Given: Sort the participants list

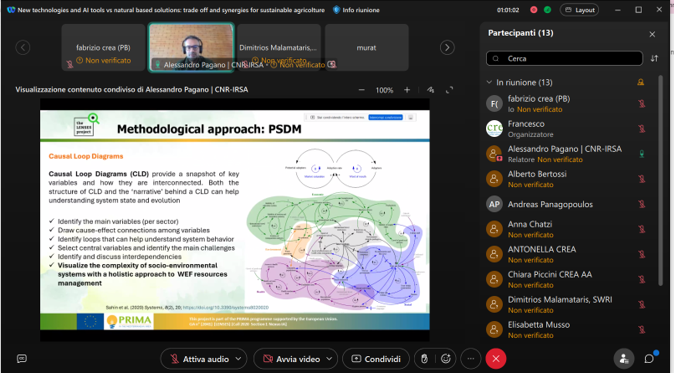Looking at the screenshot, I should tap(654, 58).
